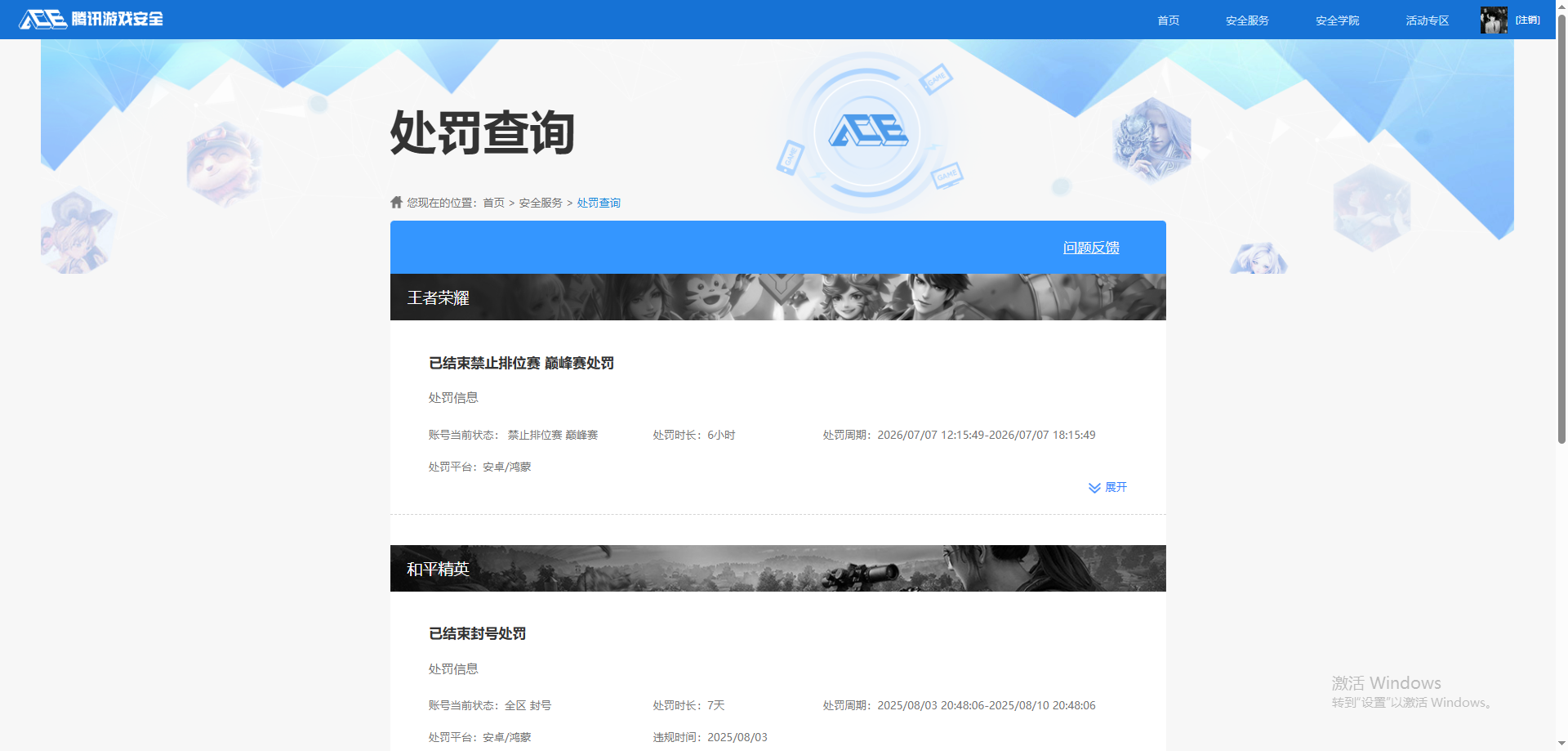Image resolution: width=1568 pixels, height=751 pixels.
Task: Click the scrollbar up arrow
Action: point(1561,6)
